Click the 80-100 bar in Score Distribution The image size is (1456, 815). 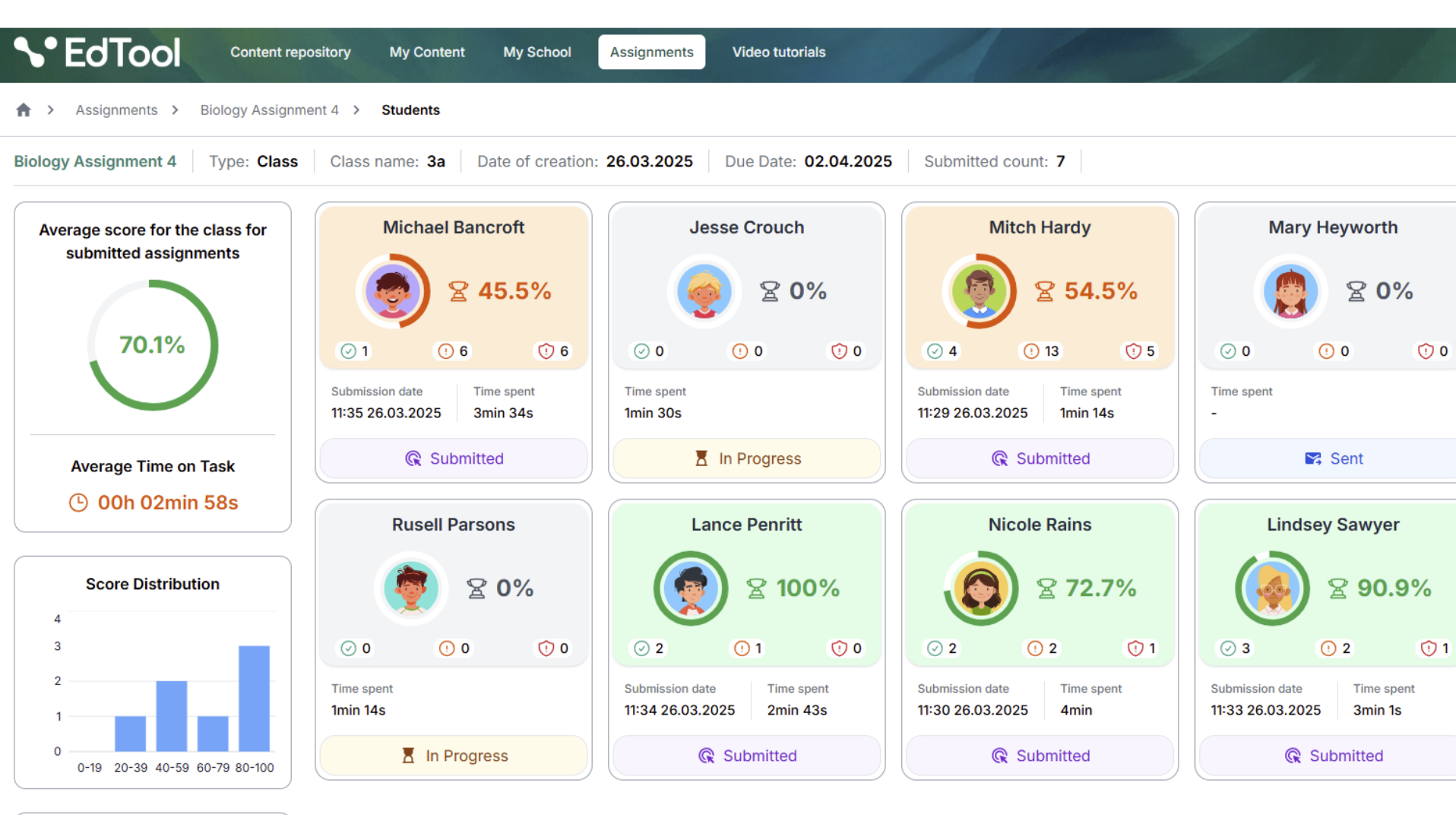point(254,698)
